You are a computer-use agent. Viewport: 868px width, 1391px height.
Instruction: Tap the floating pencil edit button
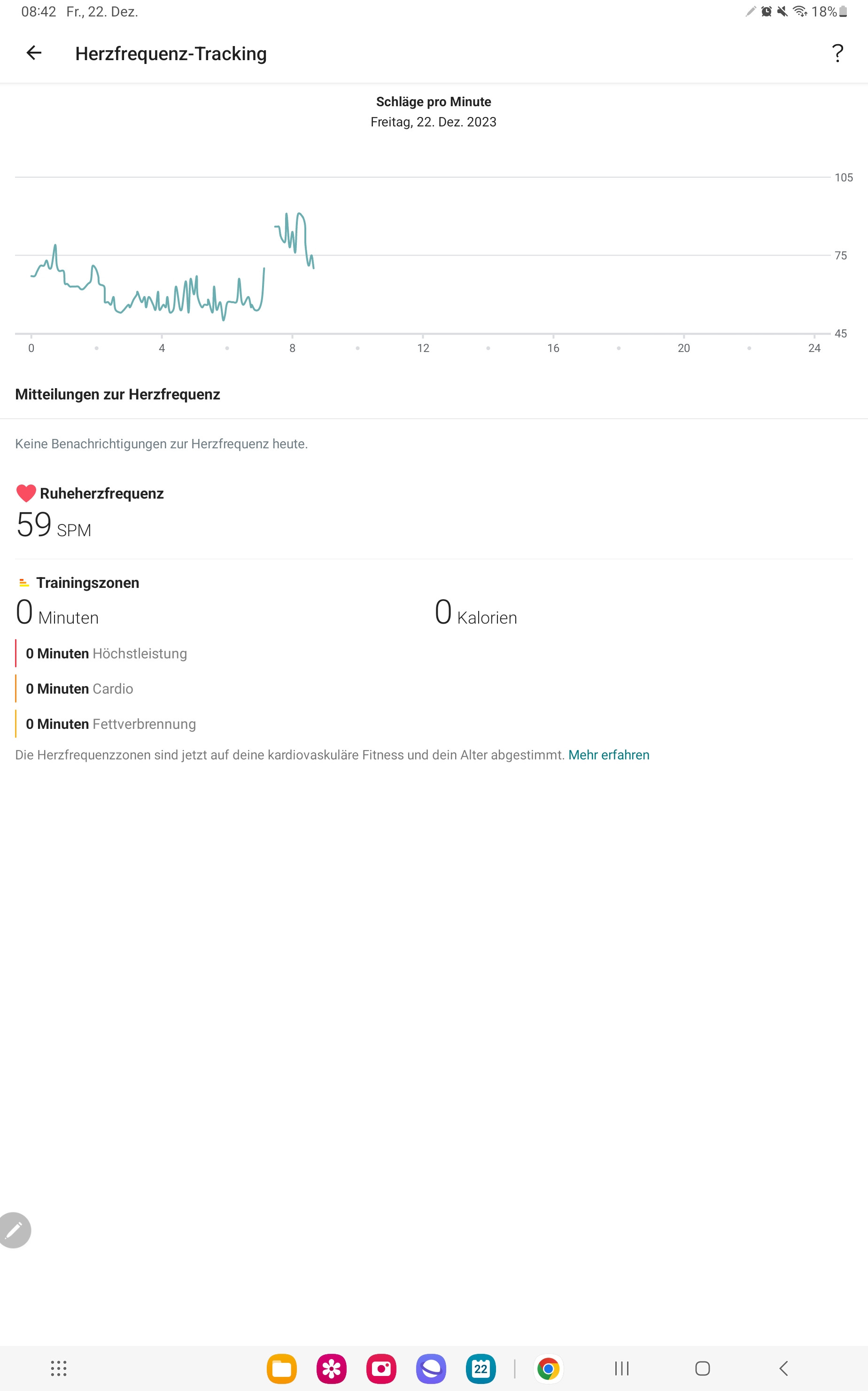[x=14, y=1230]
